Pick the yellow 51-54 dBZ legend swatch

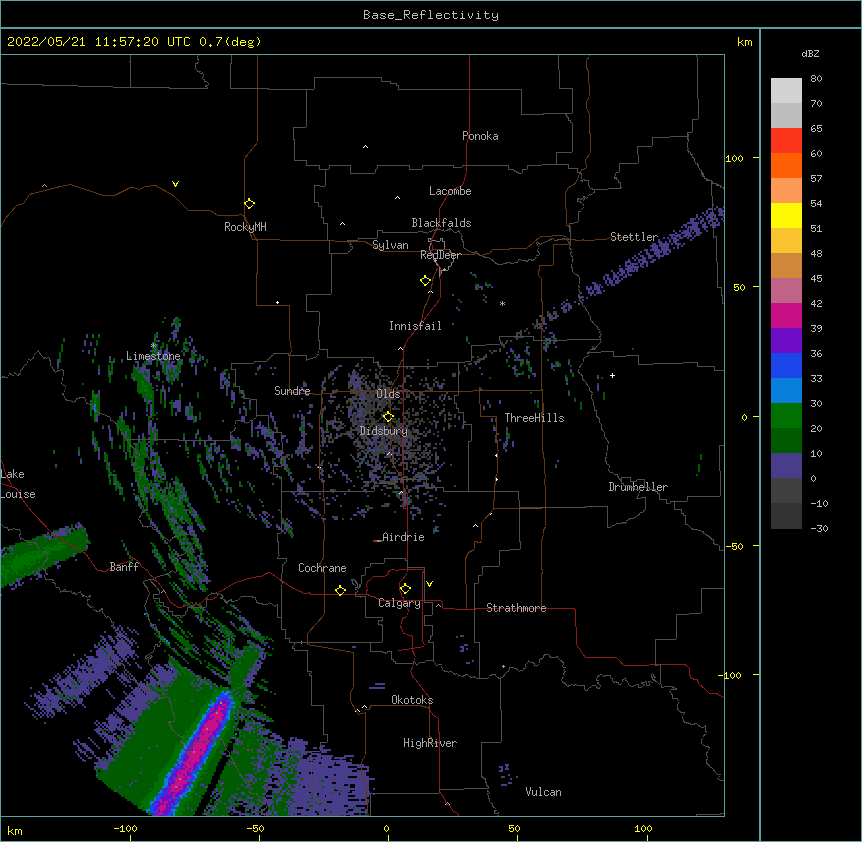coord(786,215)
